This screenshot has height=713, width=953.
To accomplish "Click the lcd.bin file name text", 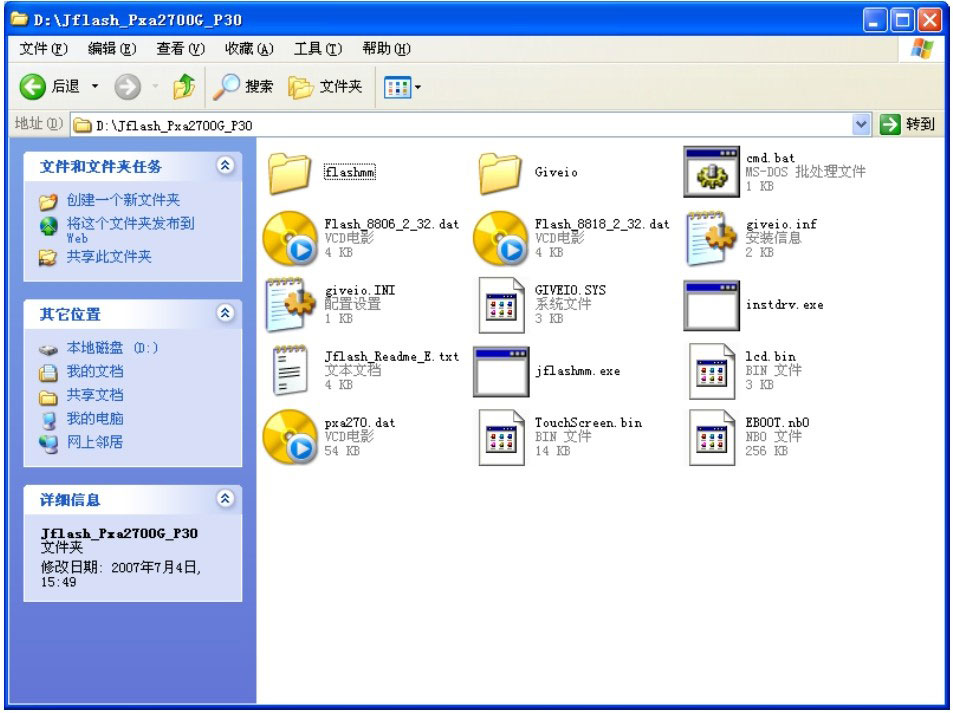I will 771,356.
